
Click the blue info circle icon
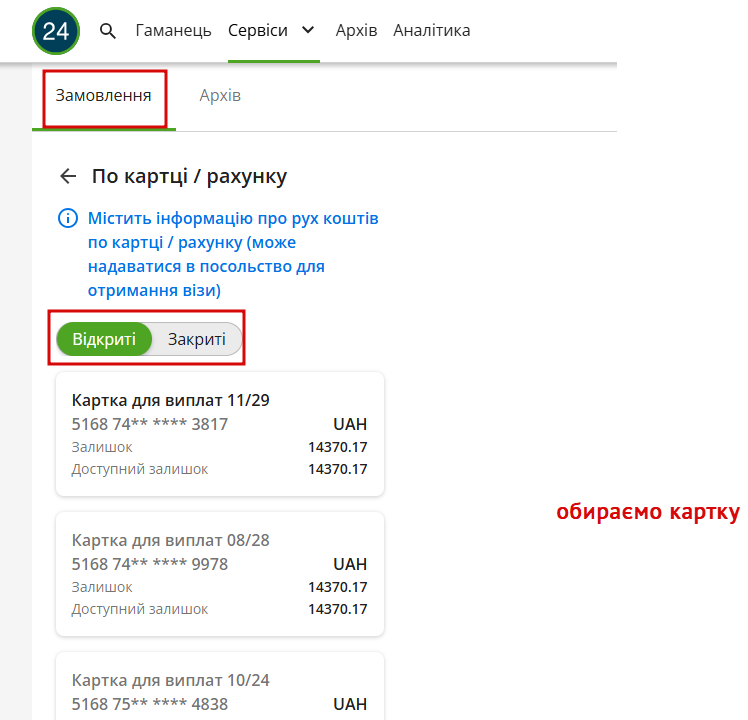68,219
